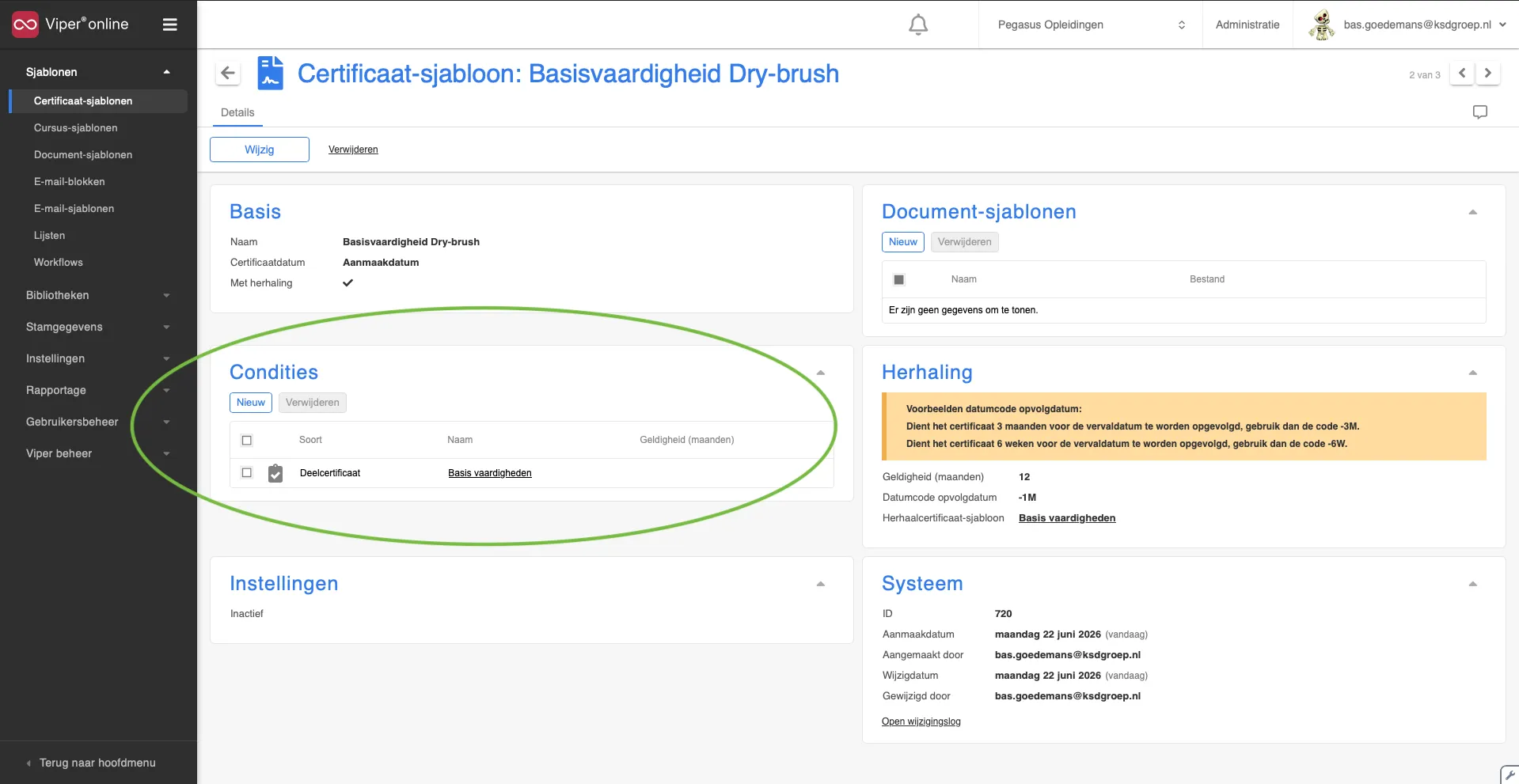Expand the Bibliotheken sidebar section
1519x784 pixels.
pyautogui.click(x=98, y=295)
